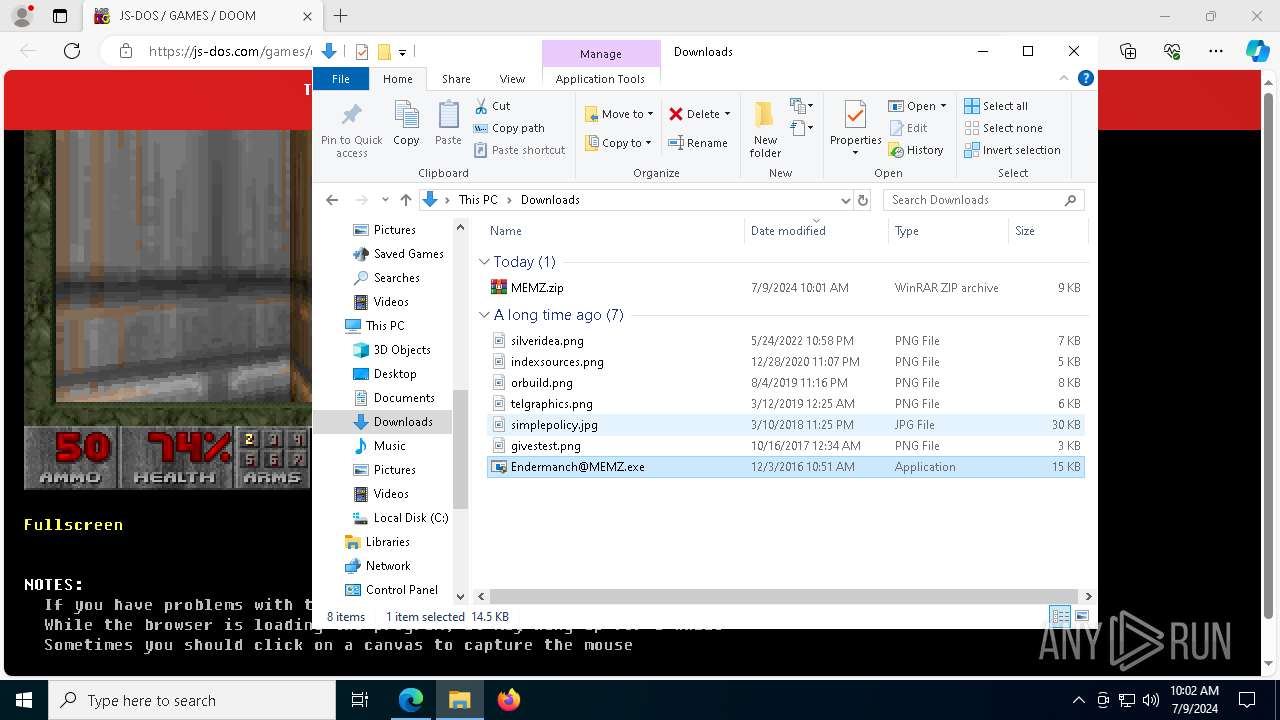This screenshot has height=720, width=1280.
Task: Click Select all in ribbon
Action: point(996,106)
